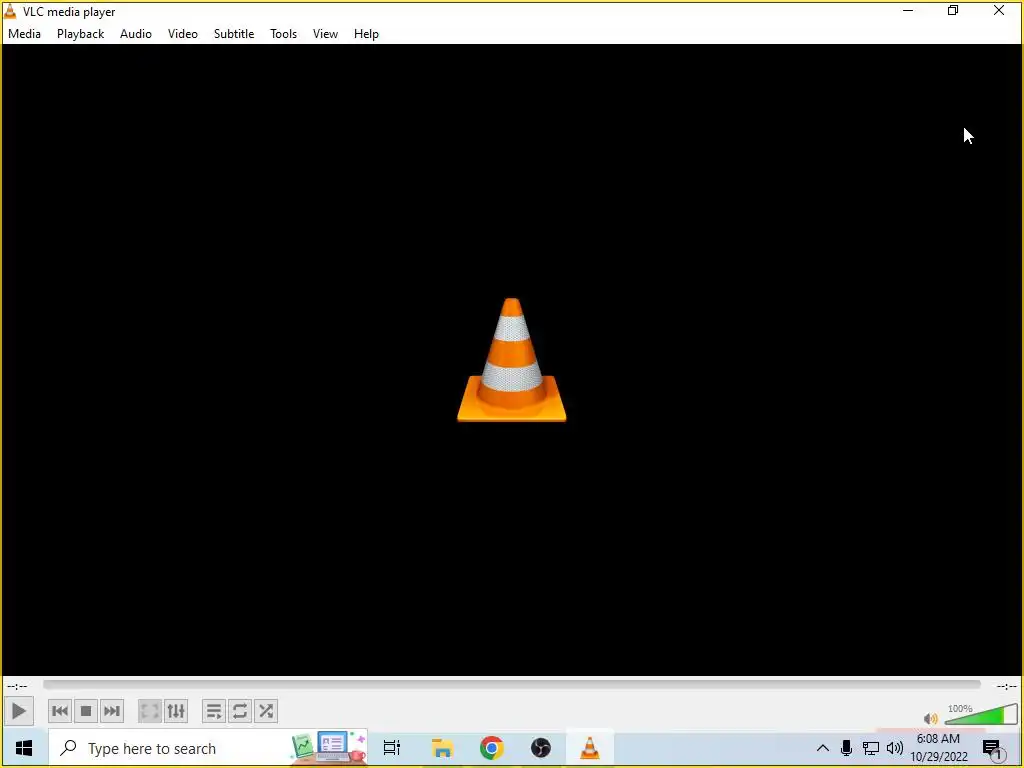Restore down the VLC window
This screenshot has height=768, width=1024.
[953, 11]
